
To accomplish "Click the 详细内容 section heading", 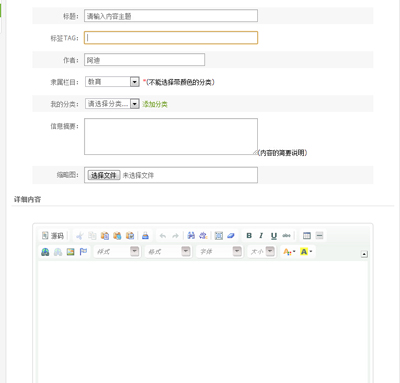I will tap(27, 199).
